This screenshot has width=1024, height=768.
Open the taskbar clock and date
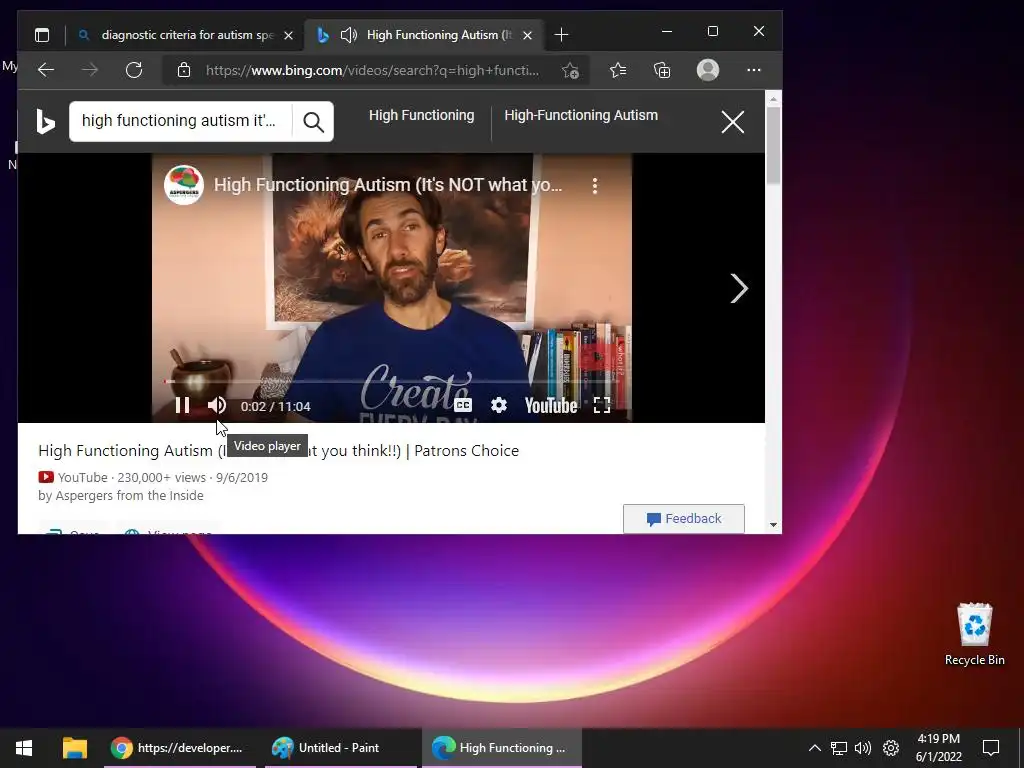[938, 748]
